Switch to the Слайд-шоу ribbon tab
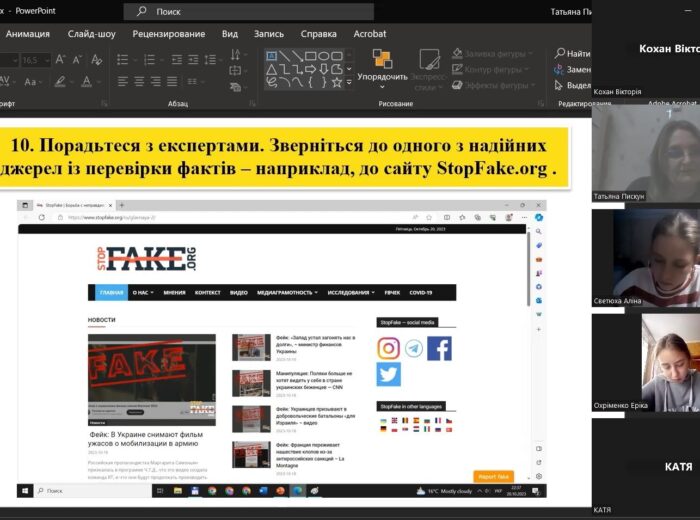 91,33
